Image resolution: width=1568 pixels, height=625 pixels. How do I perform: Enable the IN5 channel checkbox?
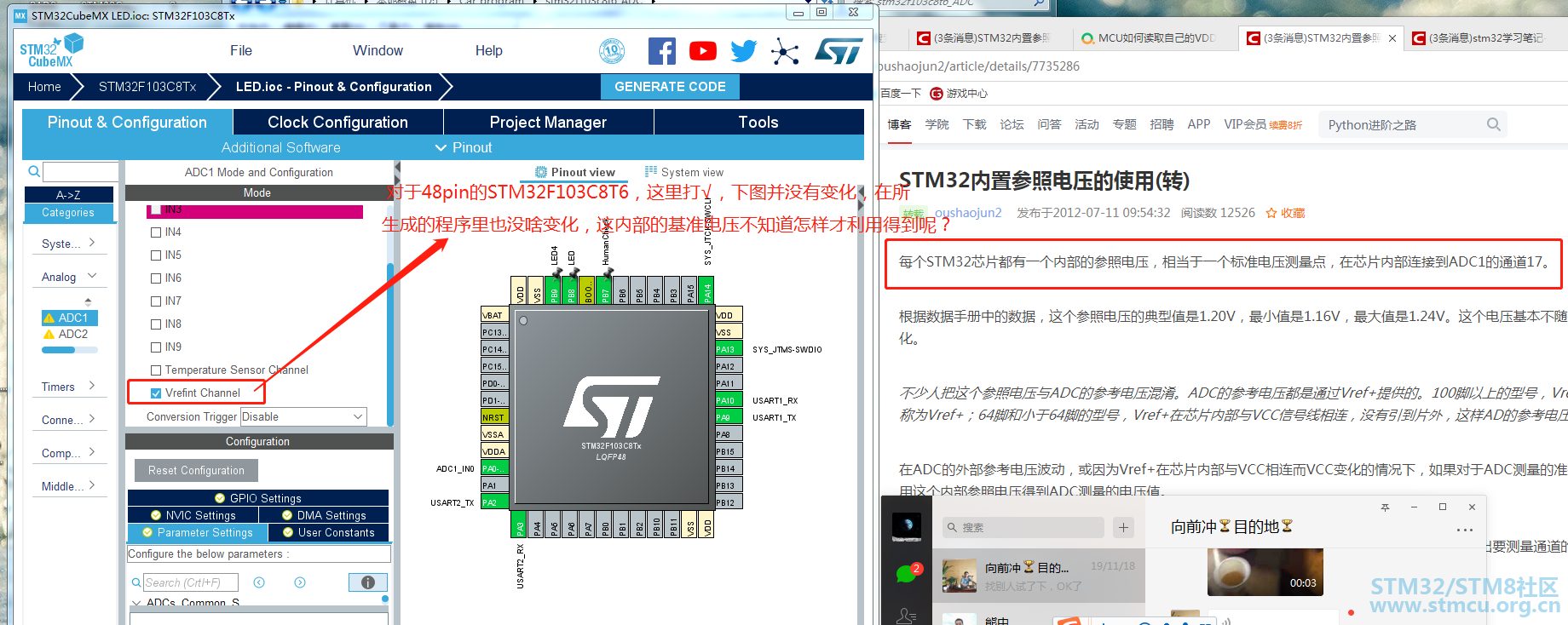[x=156, y=255]
